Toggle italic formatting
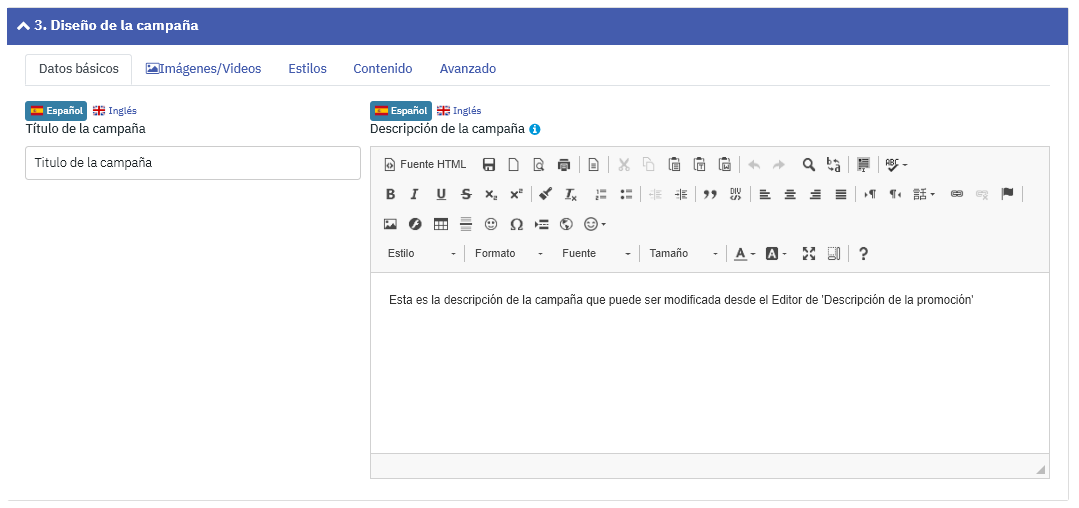The width and height of the screenshot is (1079, 508). pos(414,194)
